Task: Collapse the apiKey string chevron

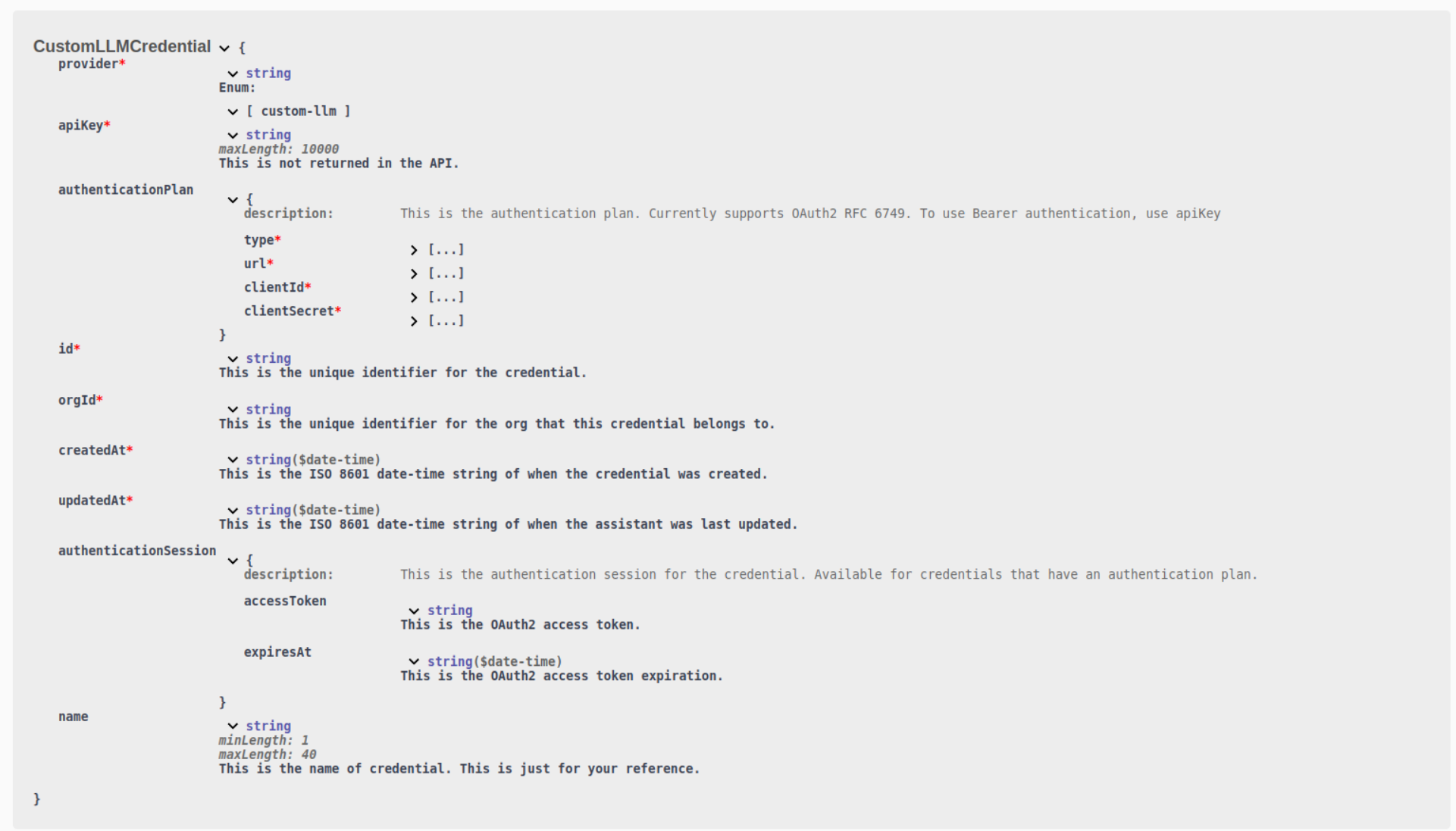Action: (x=233, y=136)
